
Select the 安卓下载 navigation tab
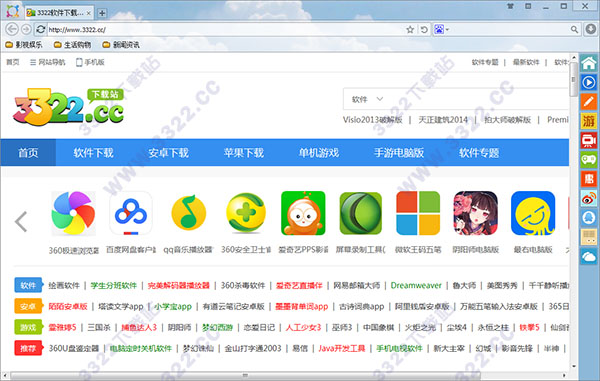coord(168,153)
